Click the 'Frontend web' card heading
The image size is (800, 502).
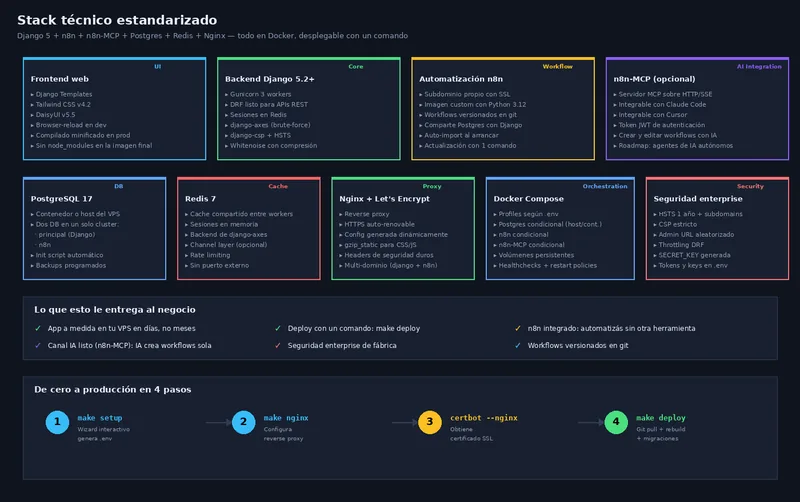pos(60,79)
